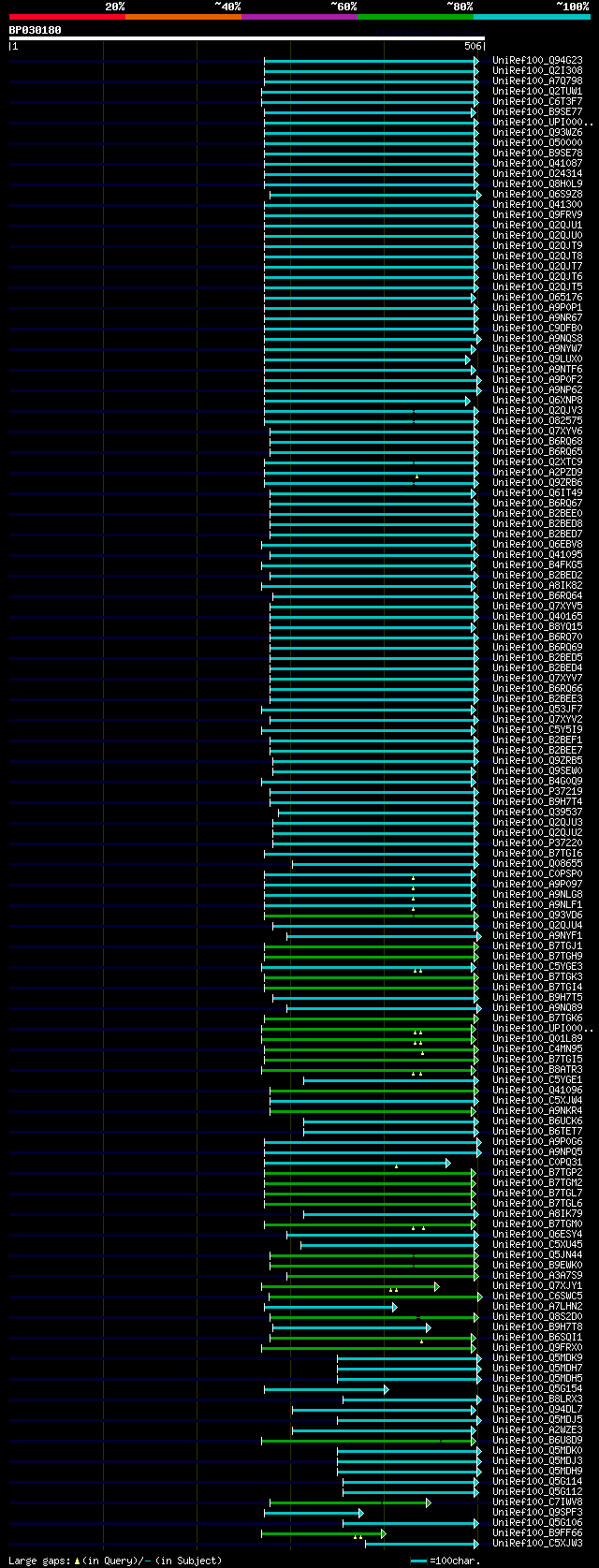
Task: Select subject label UniRef100_Q01L89
Action: [x=537, y=1039]
